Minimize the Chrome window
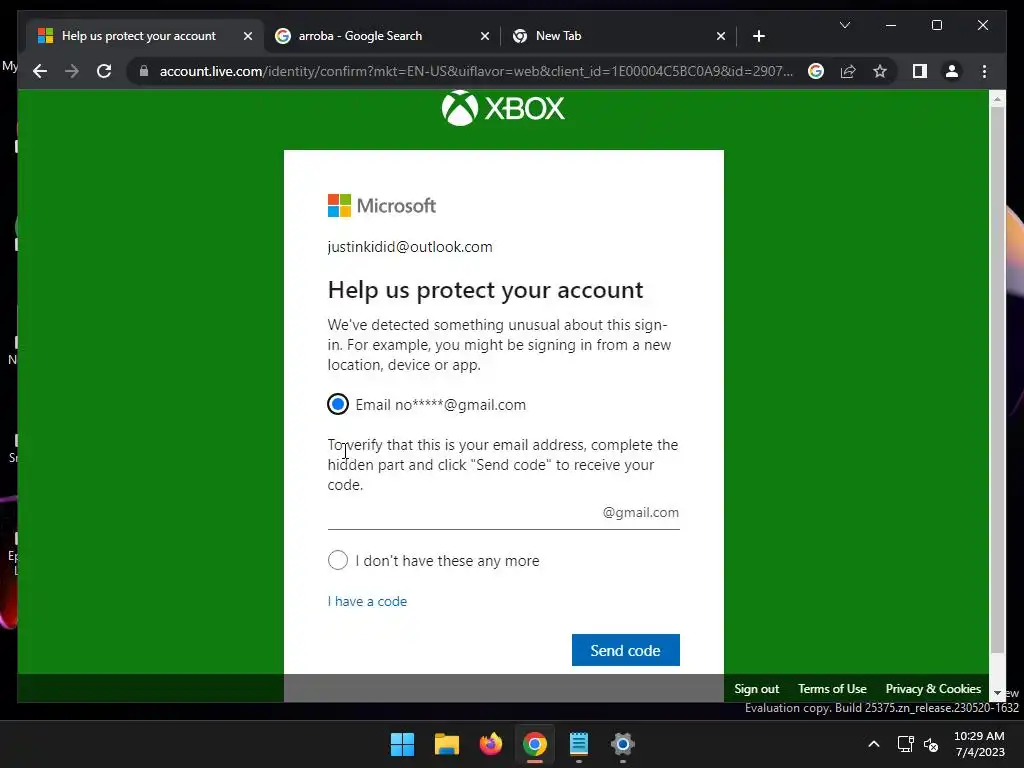The width and height of the screenshot is (1024, 768). pos(891,25)
